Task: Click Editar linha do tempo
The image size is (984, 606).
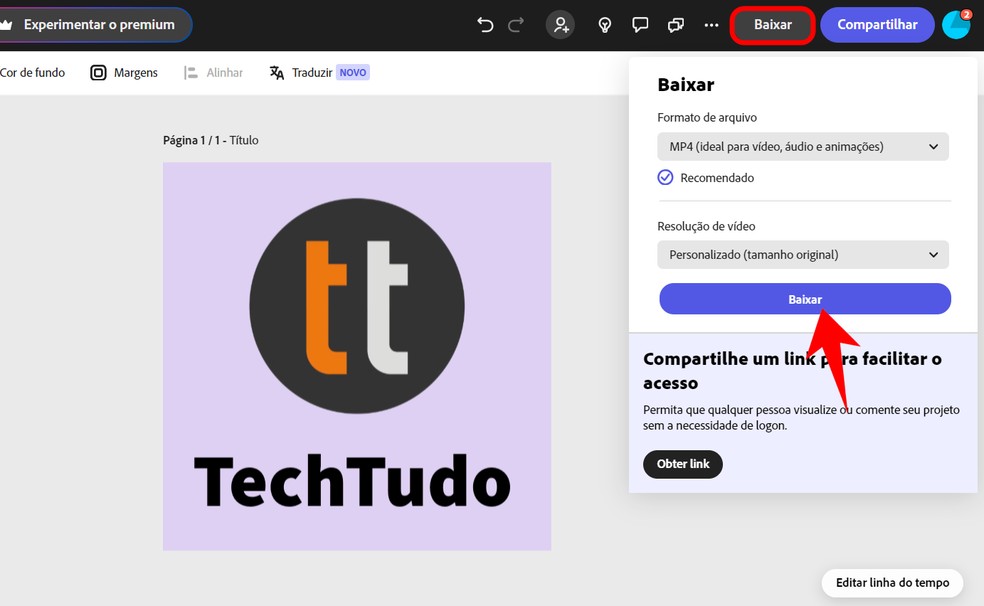Action: 891,583
